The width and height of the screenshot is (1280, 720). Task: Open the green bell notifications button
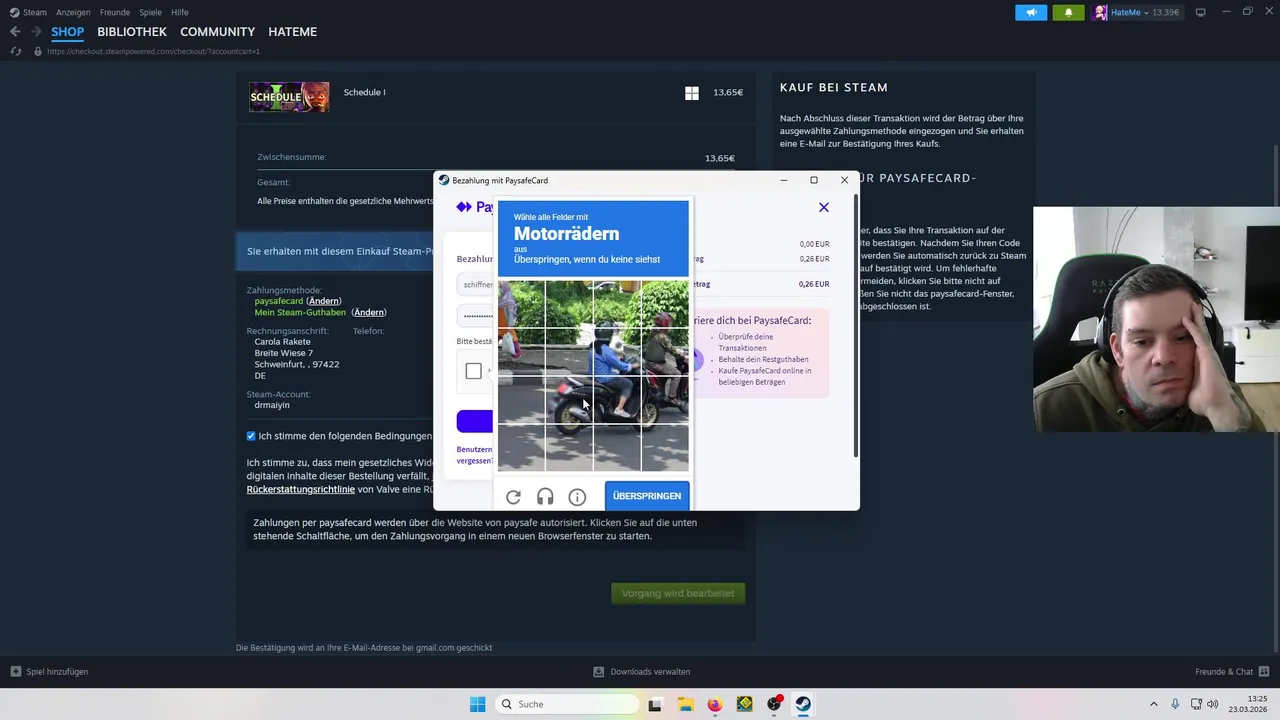point(1068,12)
